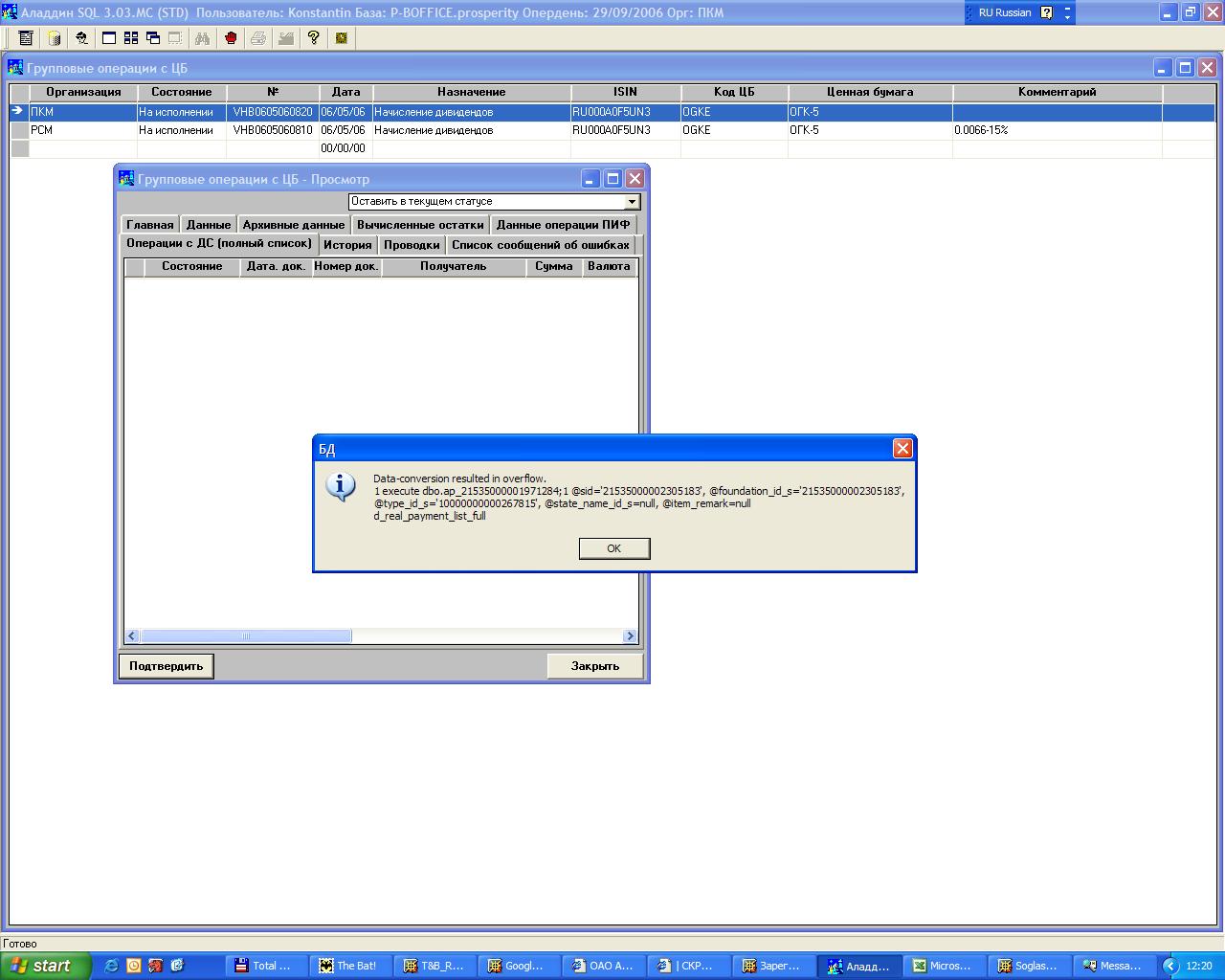Open the Архивные данные tab
This screenshot has width=1225, height=980.
[294, 225]
